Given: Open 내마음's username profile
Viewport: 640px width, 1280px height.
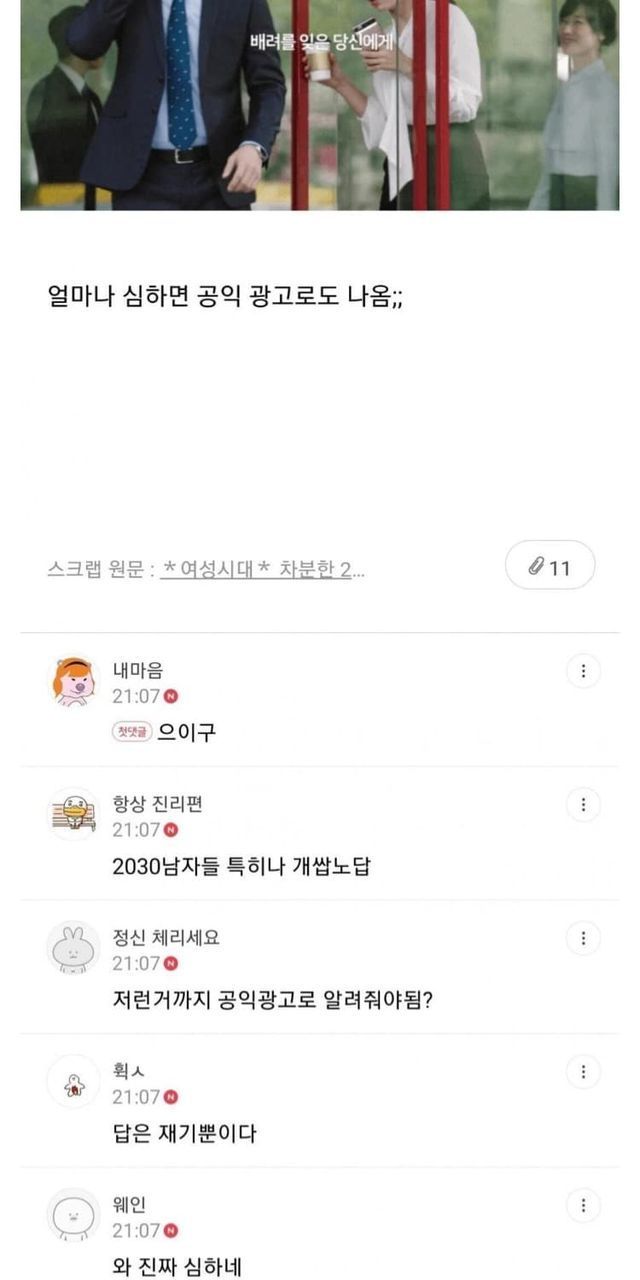Looking at the screenshot, I should coord(137,671).
